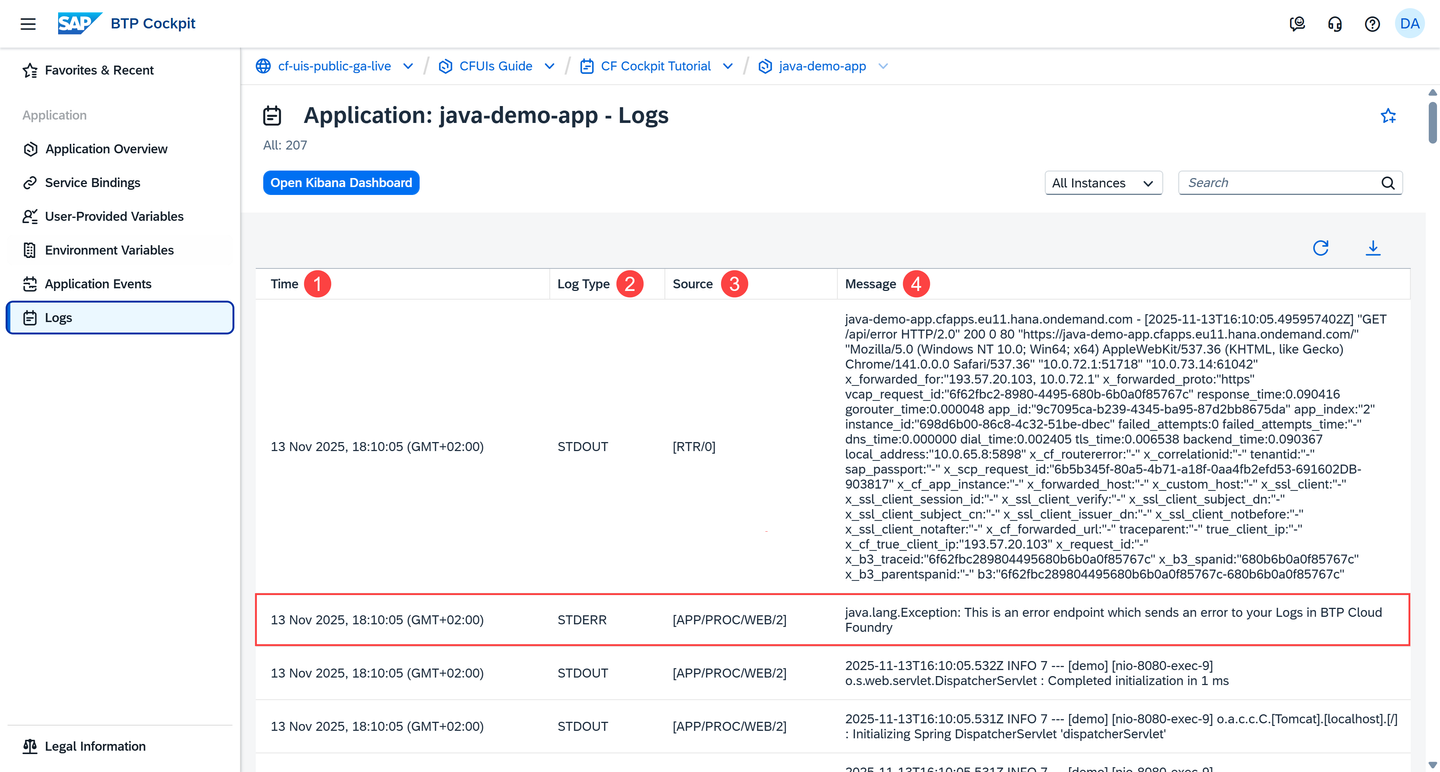Expand CFUIs Guide breadcrumb dropdown
Screen dimensions: 1440x772
point(549,66)
